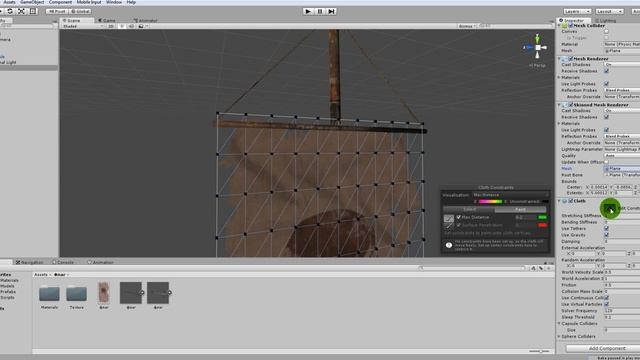640x360 pixels.
Task: Click the Step frame button
Action: pyautogui.click(x=331, y=11)
